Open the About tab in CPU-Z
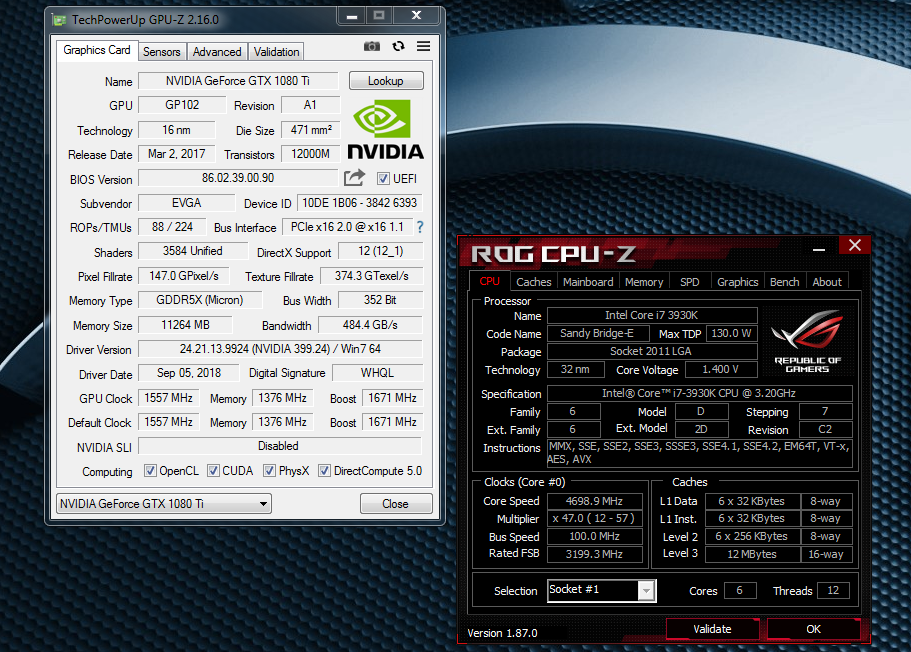Screen dimensions: 911x652 (827, 282)
